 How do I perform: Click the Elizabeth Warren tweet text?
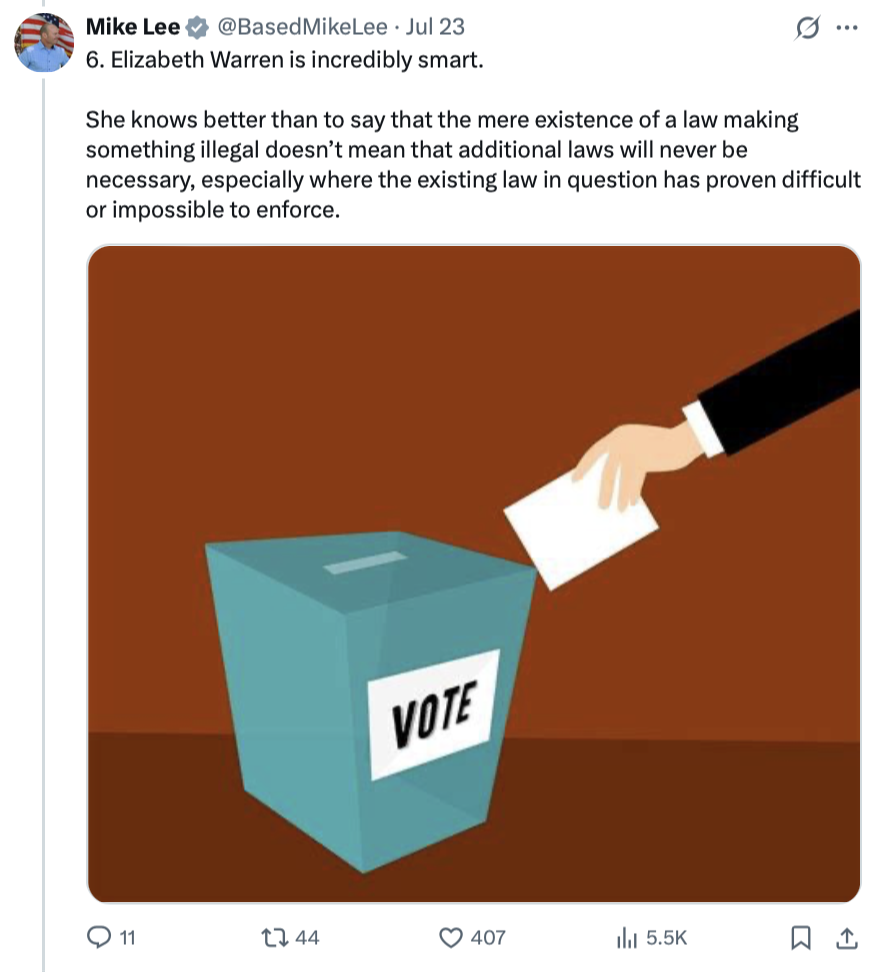coord(473,135)
